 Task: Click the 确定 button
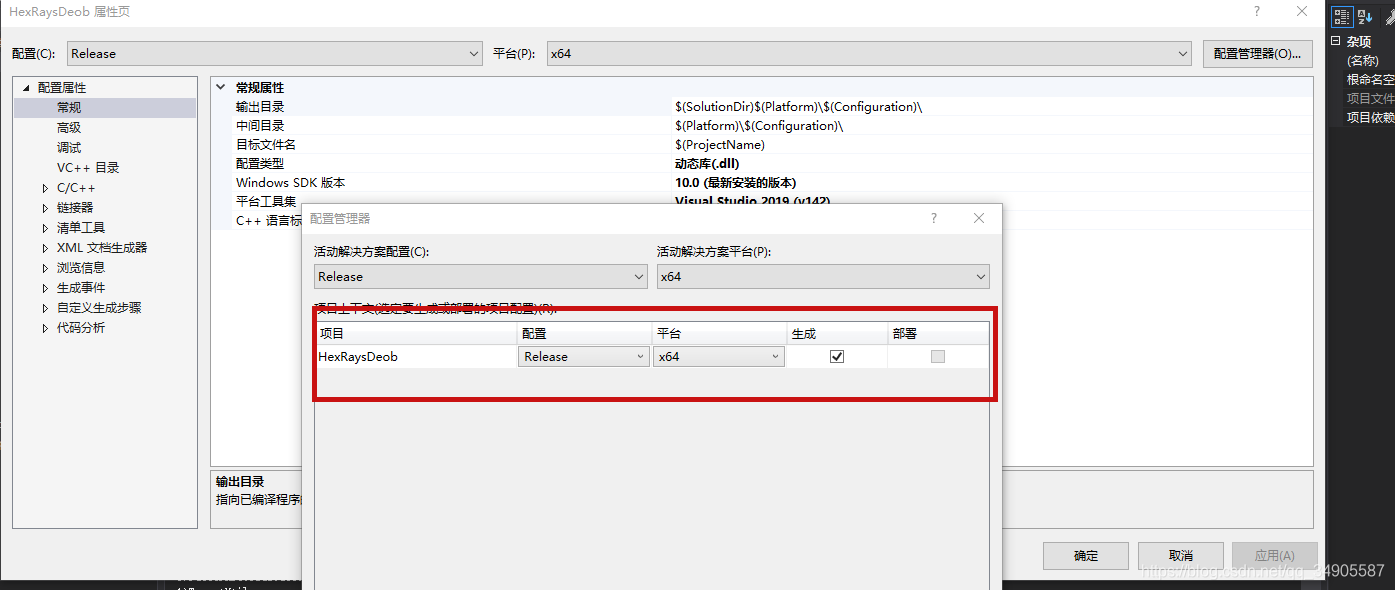pyautogui.click(x=1086, y=556)
